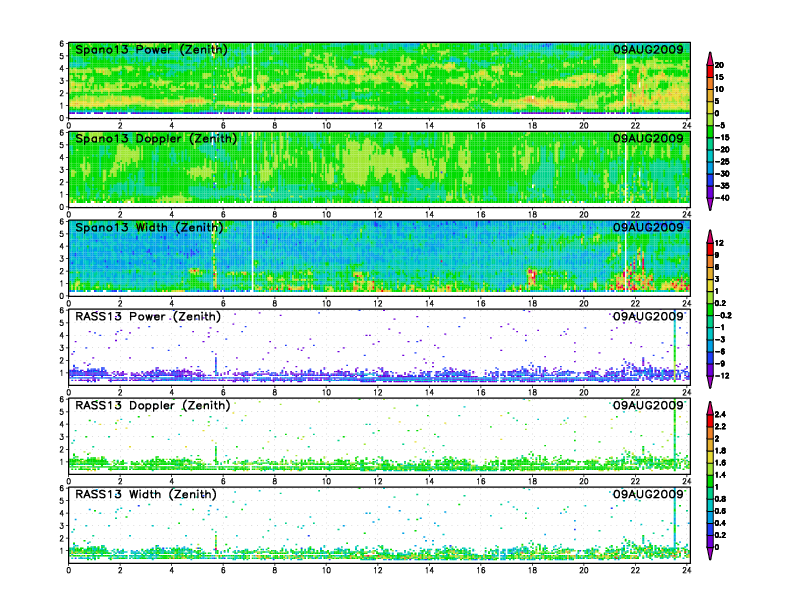Click the "2.2" label on the bottom colorbar

click(720, 426)
